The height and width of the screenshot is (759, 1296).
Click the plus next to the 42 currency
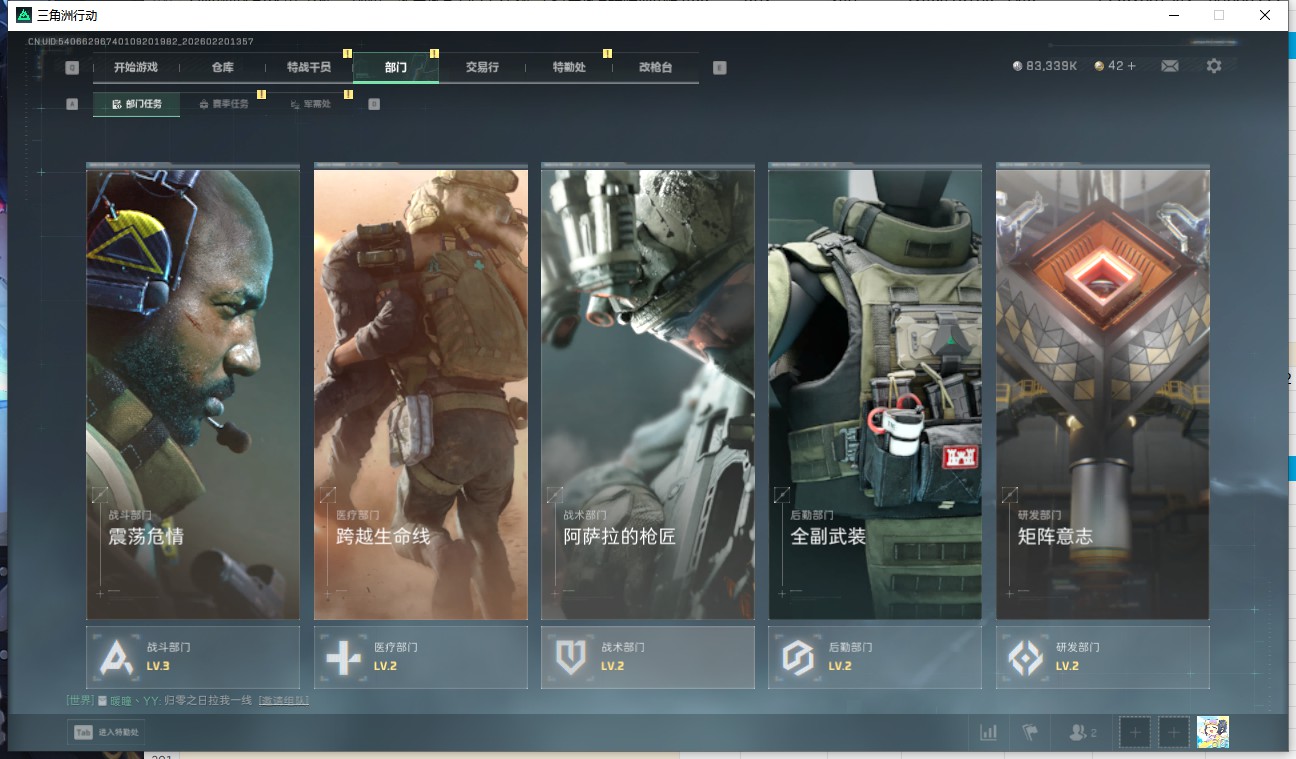click(x=1131, y=66)
